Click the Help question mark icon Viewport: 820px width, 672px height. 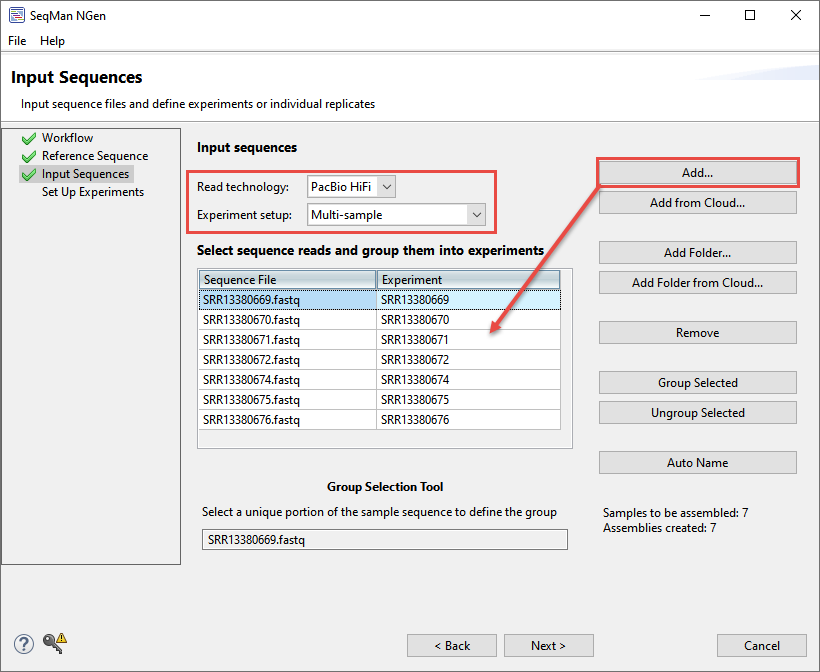tap(22, 643)
